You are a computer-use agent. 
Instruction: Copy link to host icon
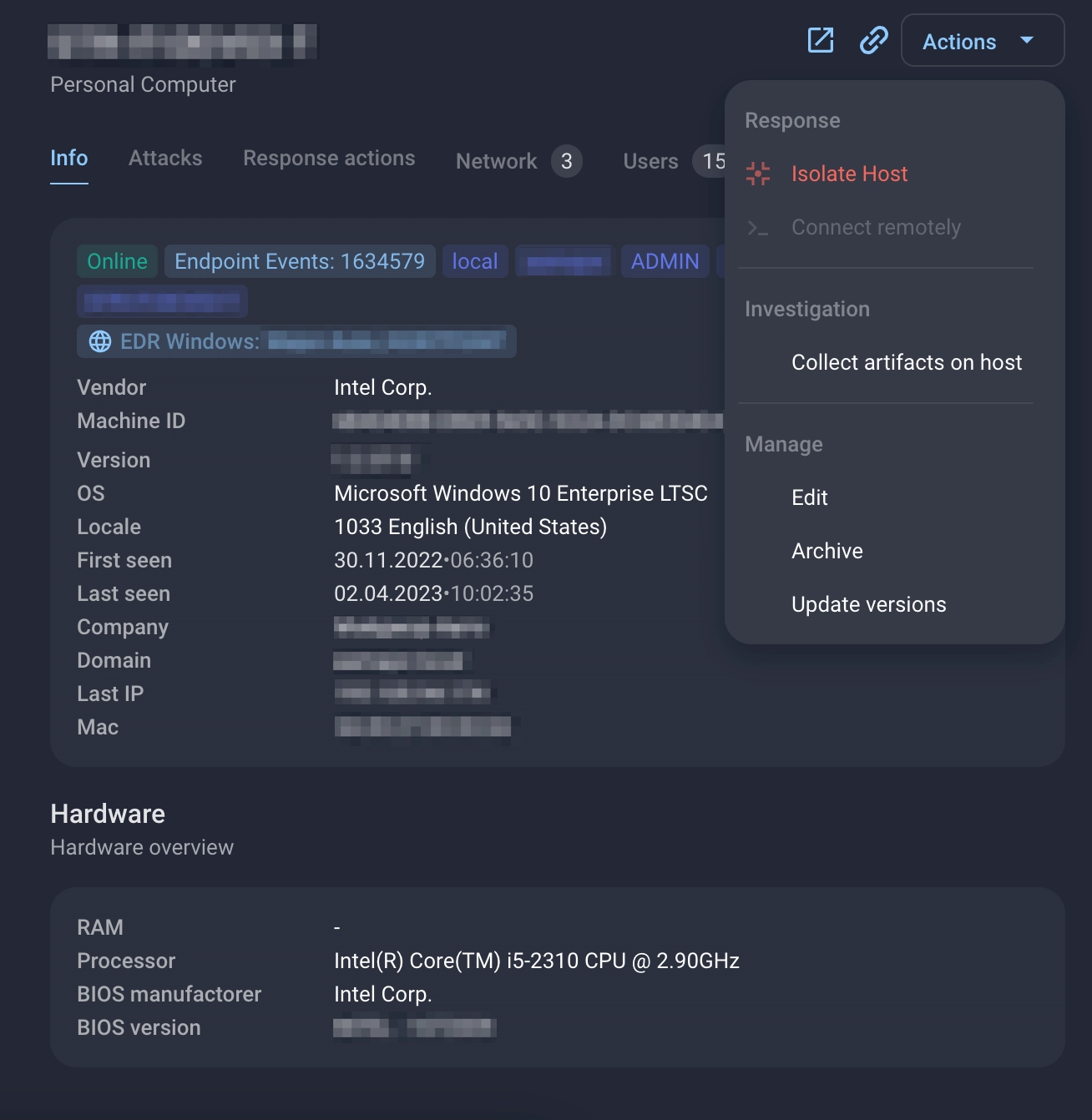tap(873, 40)
